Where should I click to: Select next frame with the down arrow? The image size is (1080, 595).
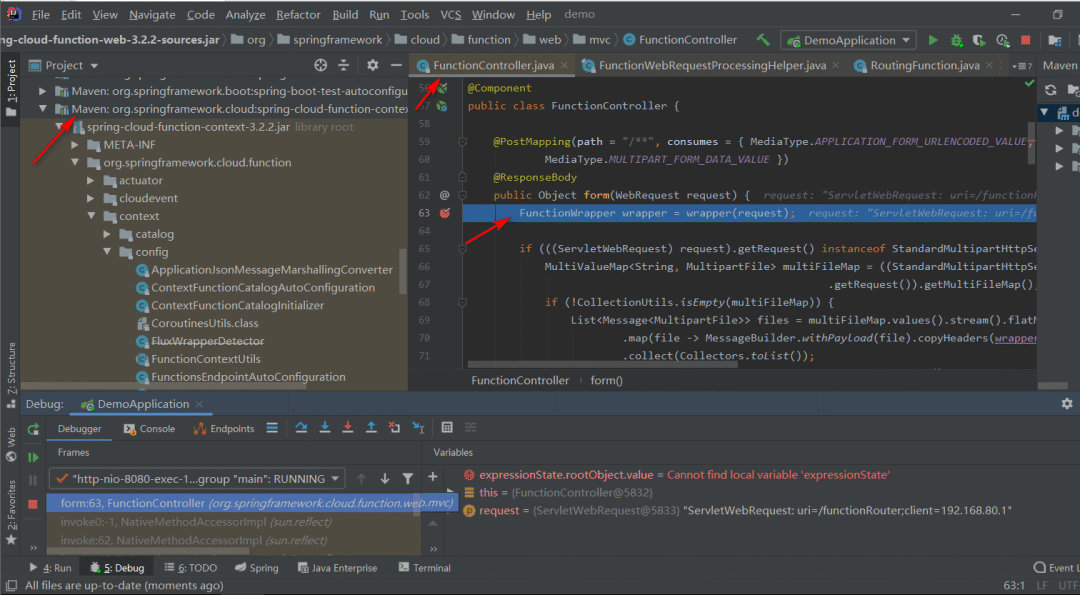click(385, 478)
